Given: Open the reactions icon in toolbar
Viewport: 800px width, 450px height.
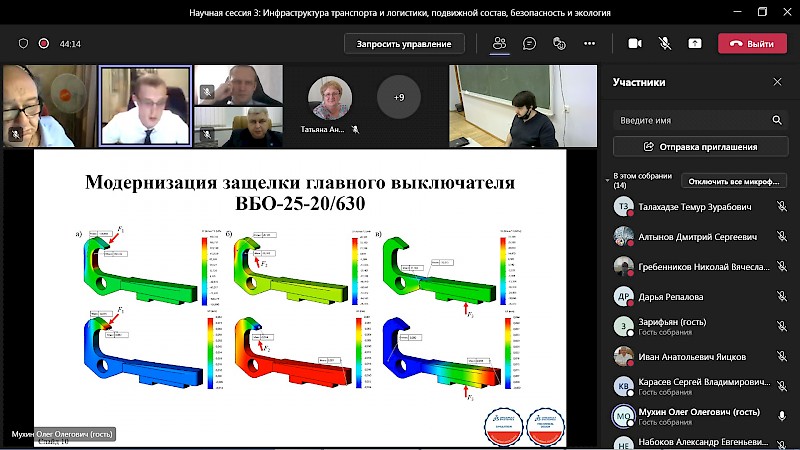Looking at the screenshot, I should pos(560,44).
